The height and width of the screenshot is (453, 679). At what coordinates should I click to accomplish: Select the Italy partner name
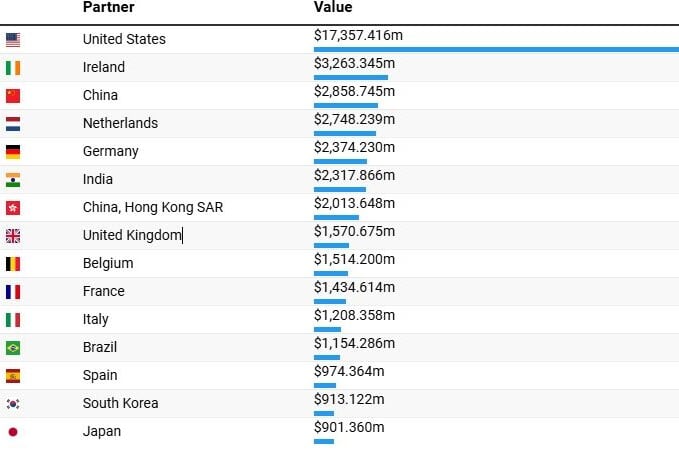tap(96, 319)
